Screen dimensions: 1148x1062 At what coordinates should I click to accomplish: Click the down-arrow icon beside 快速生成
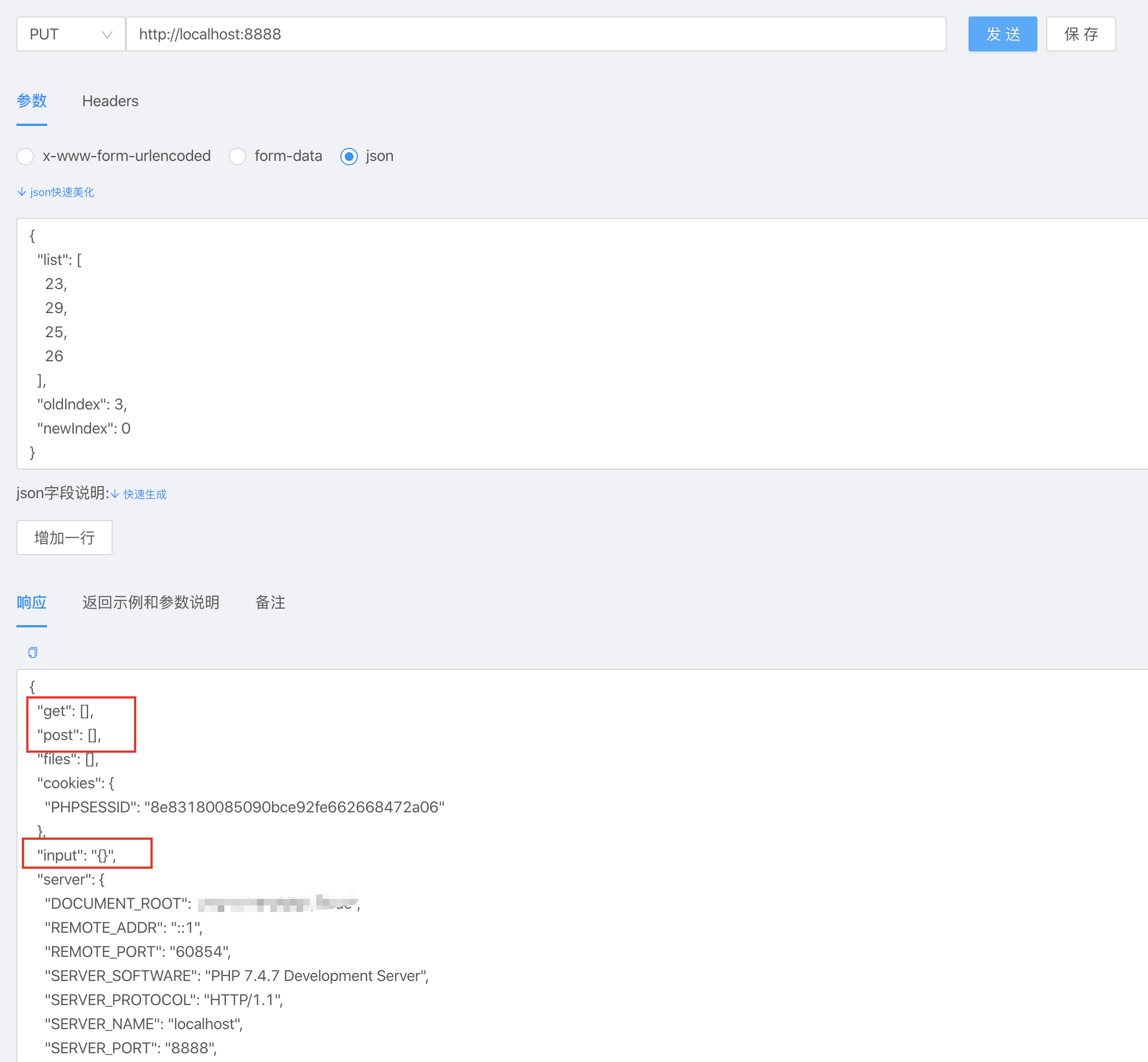[x=115, y=494]
